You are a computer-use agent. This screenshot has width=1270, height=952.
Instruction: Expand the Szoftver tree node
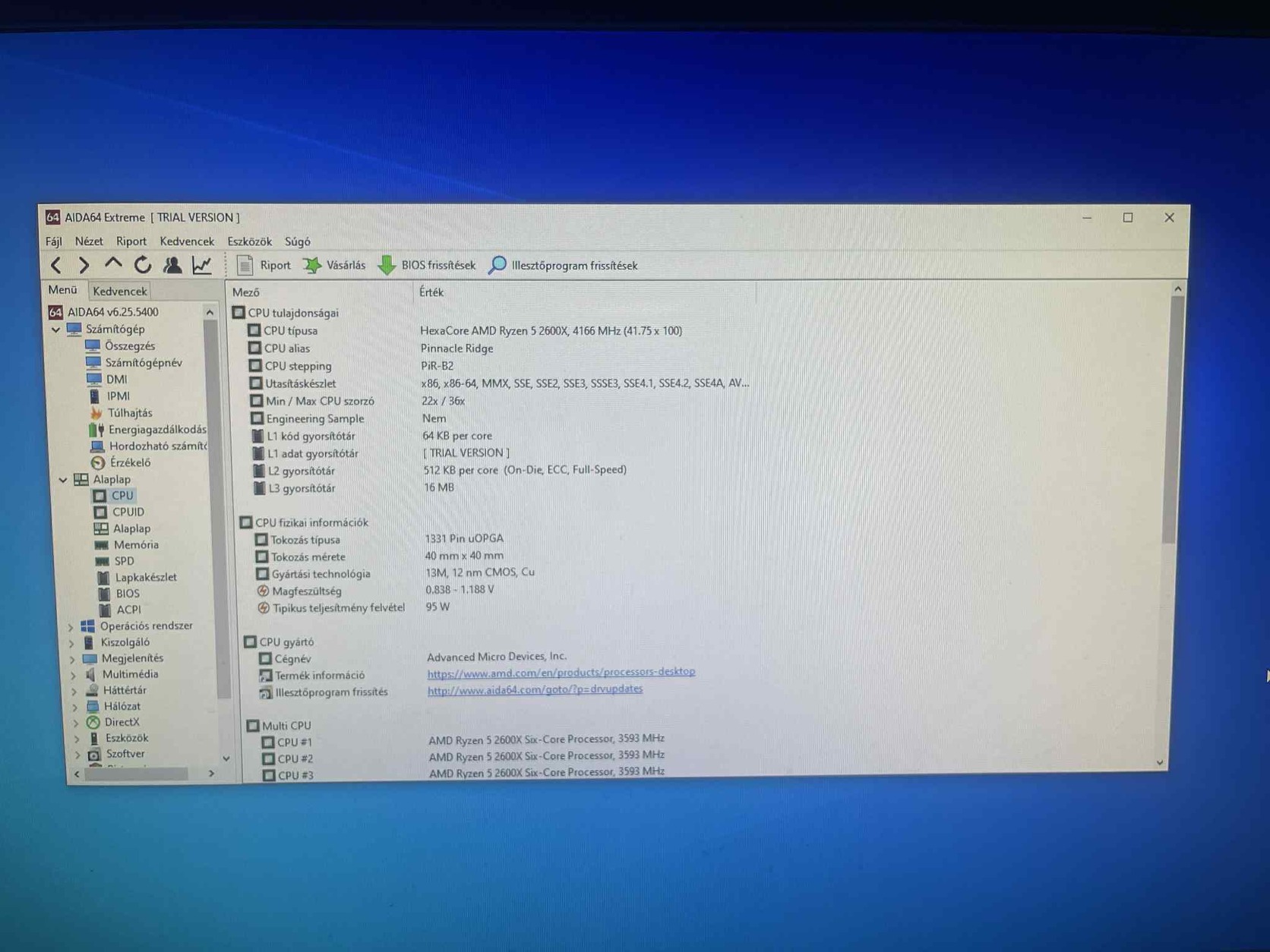point(77,755)
